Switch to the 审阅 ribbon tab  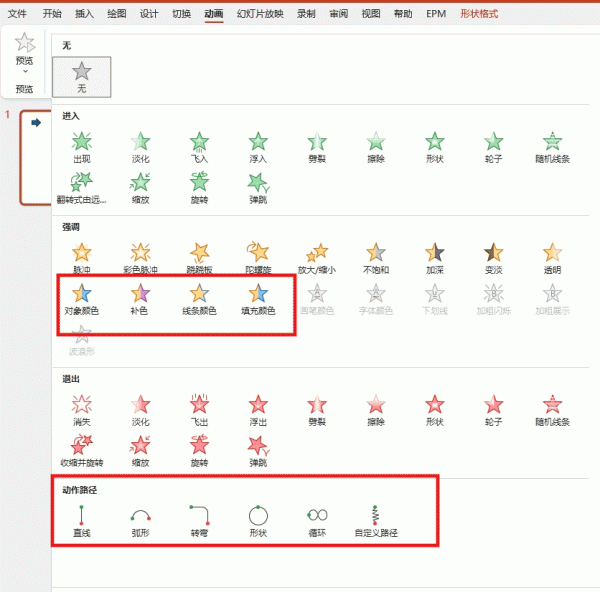(x=339, y=14)
